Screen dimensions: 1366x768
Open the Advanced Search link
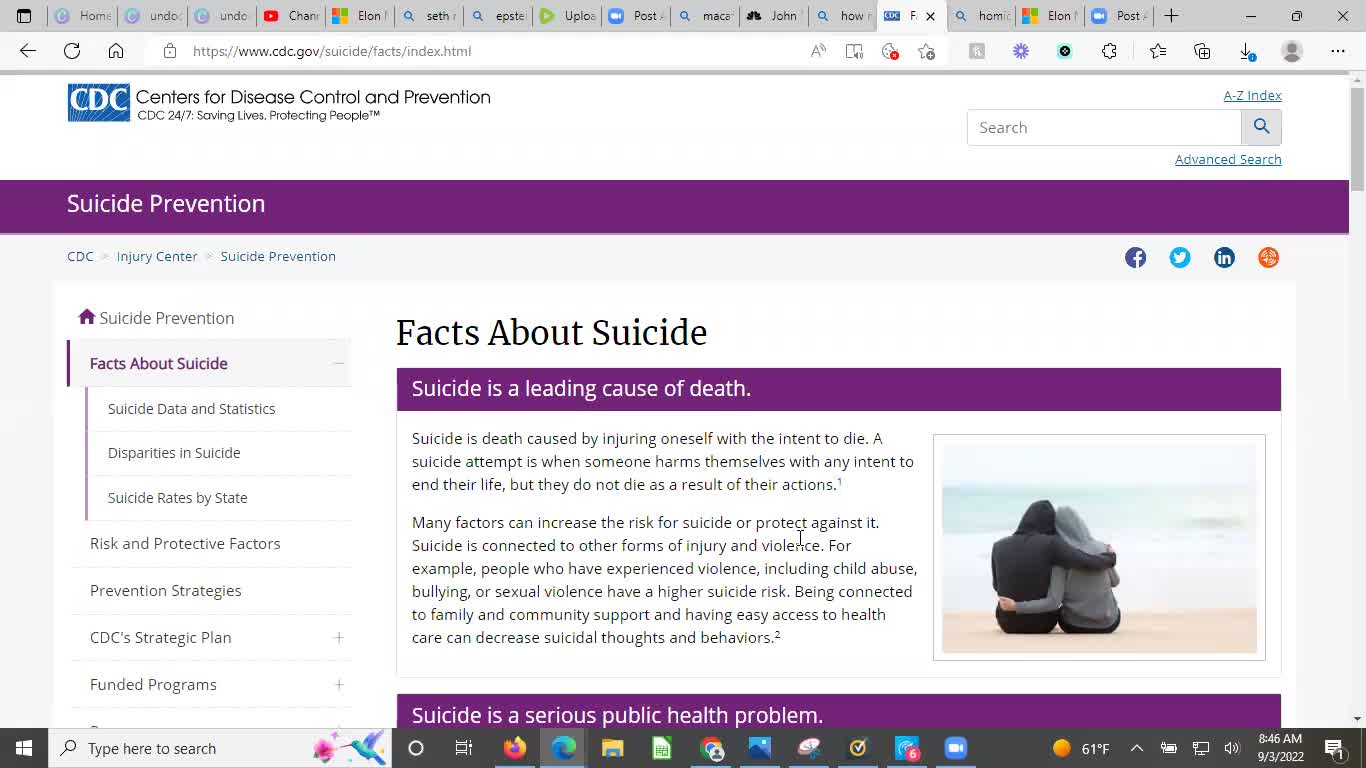[x=1228, y=159]
